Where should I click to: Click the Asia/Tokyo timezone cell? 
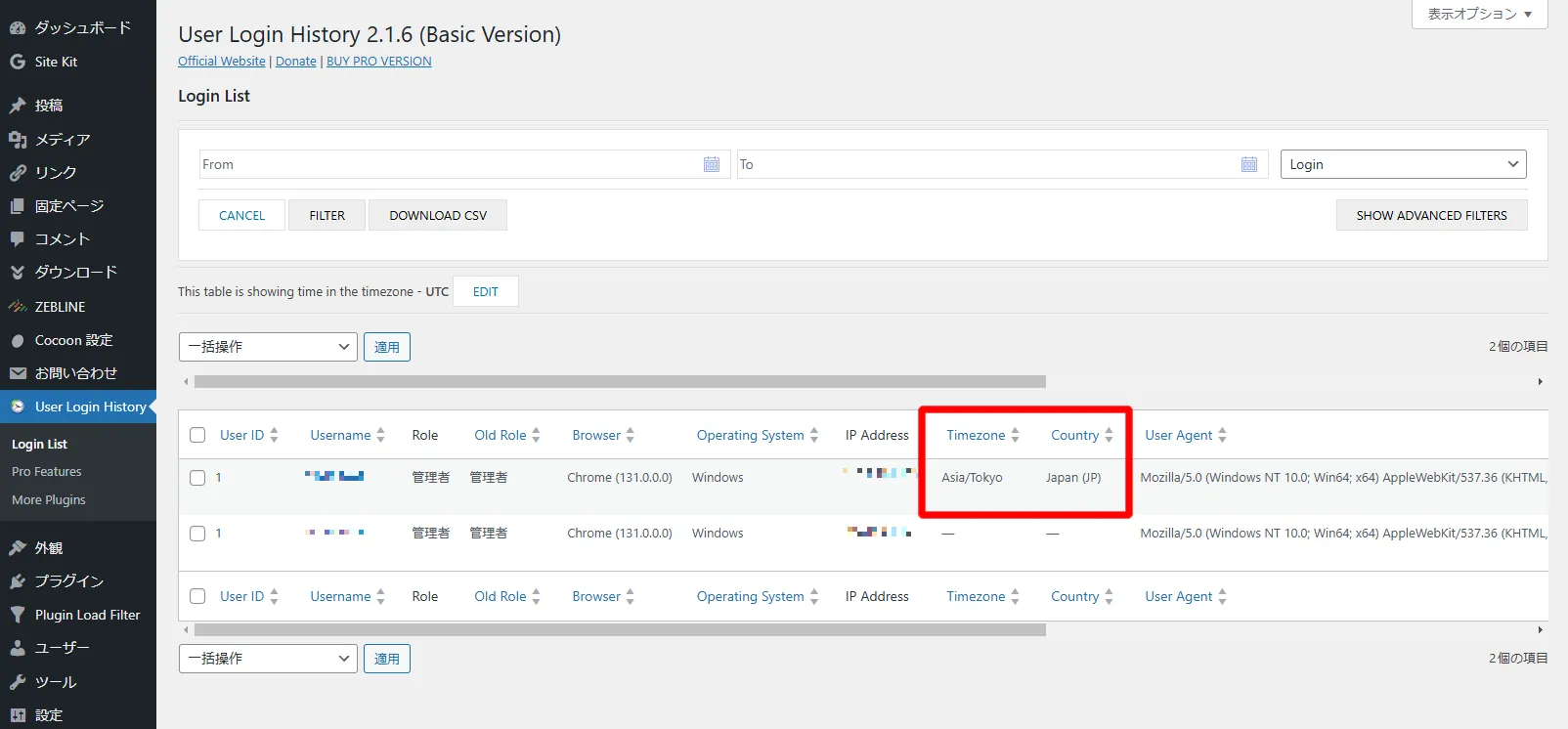(972, 478)
